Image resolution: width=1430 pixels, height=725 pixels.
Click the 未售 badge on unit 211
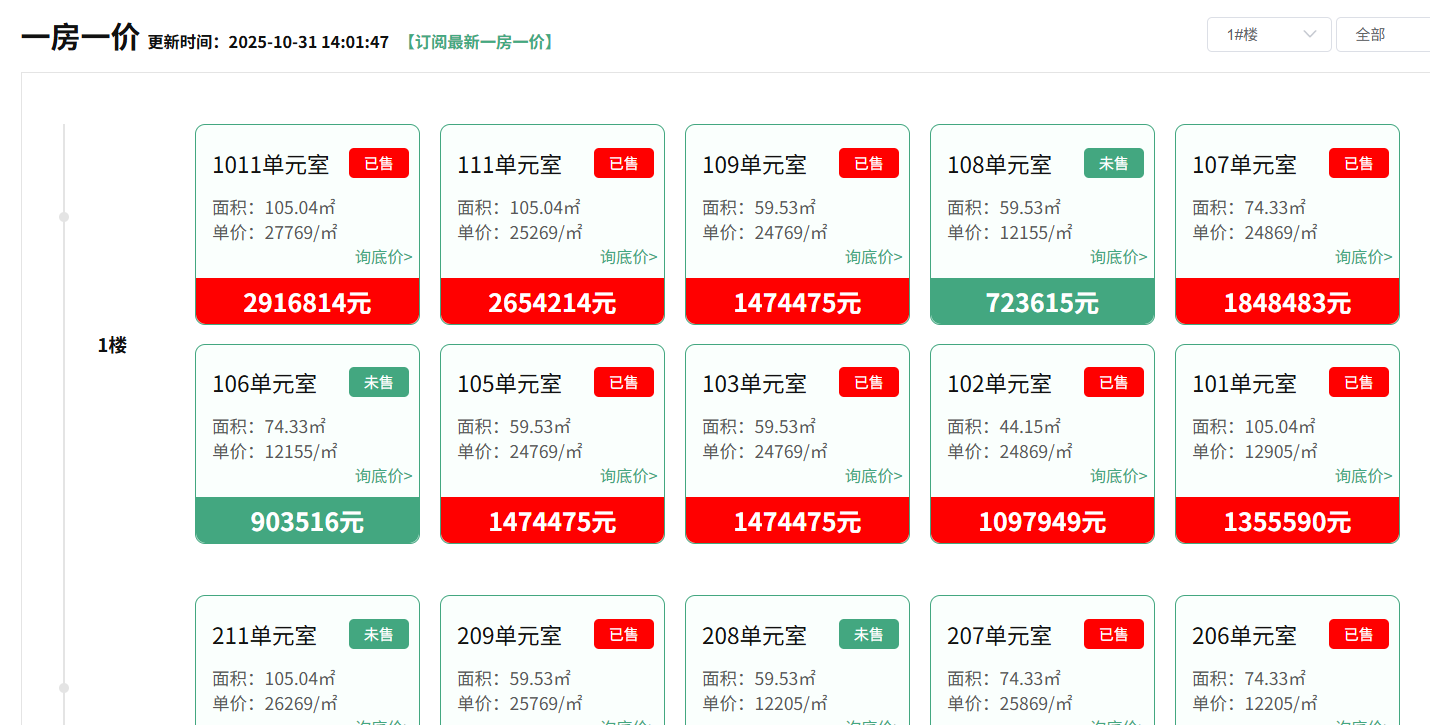point(378,634)
